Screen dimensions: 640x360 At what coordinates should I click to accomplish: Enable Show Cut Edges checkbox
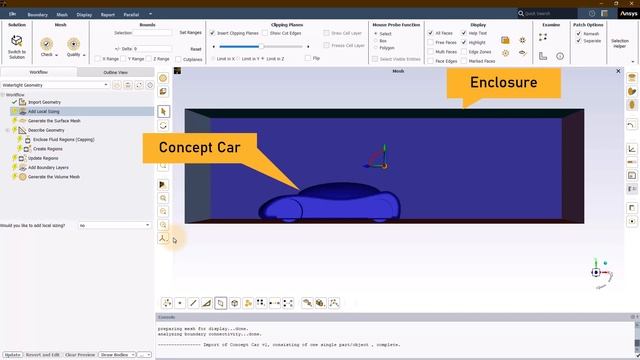265,33
